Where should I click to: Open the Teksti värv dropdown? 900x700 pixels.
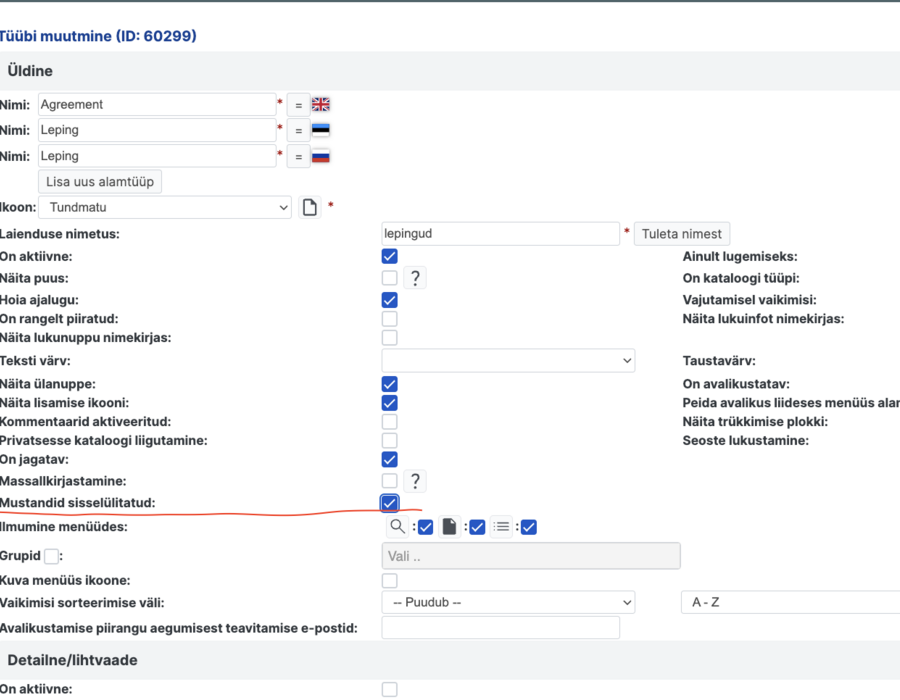point(508,360)
